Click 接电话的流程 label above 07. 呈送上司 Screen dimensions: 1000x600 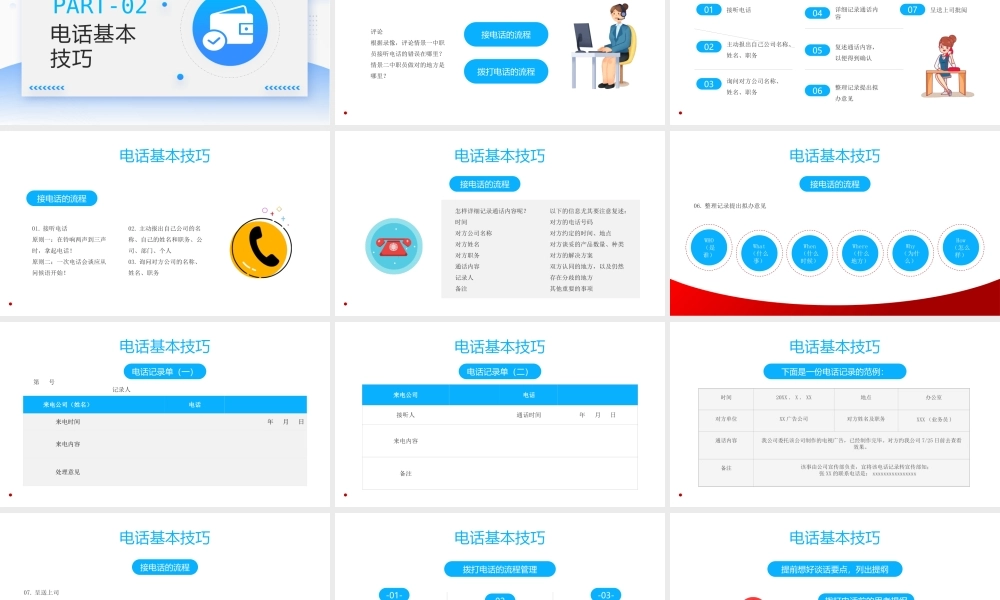tap(165, 567)
